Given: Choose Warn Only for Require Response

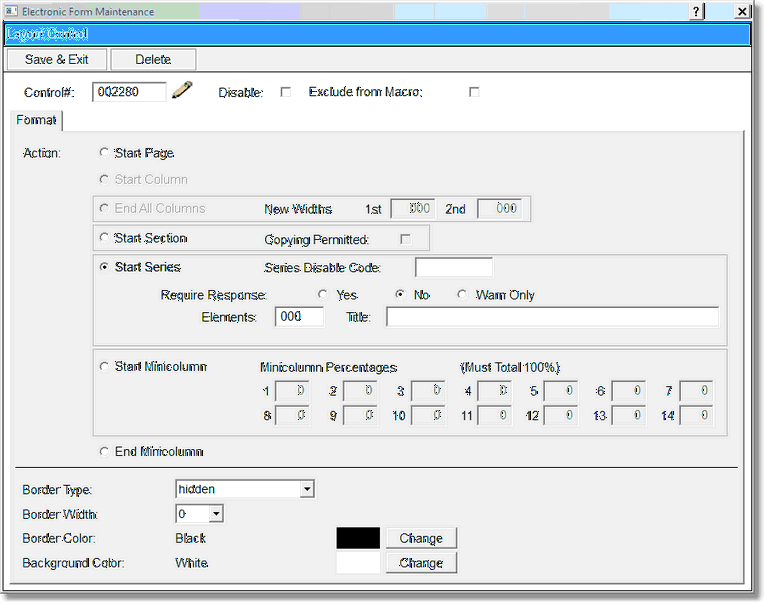Looking at the screenshot, I should click(462, 295).
